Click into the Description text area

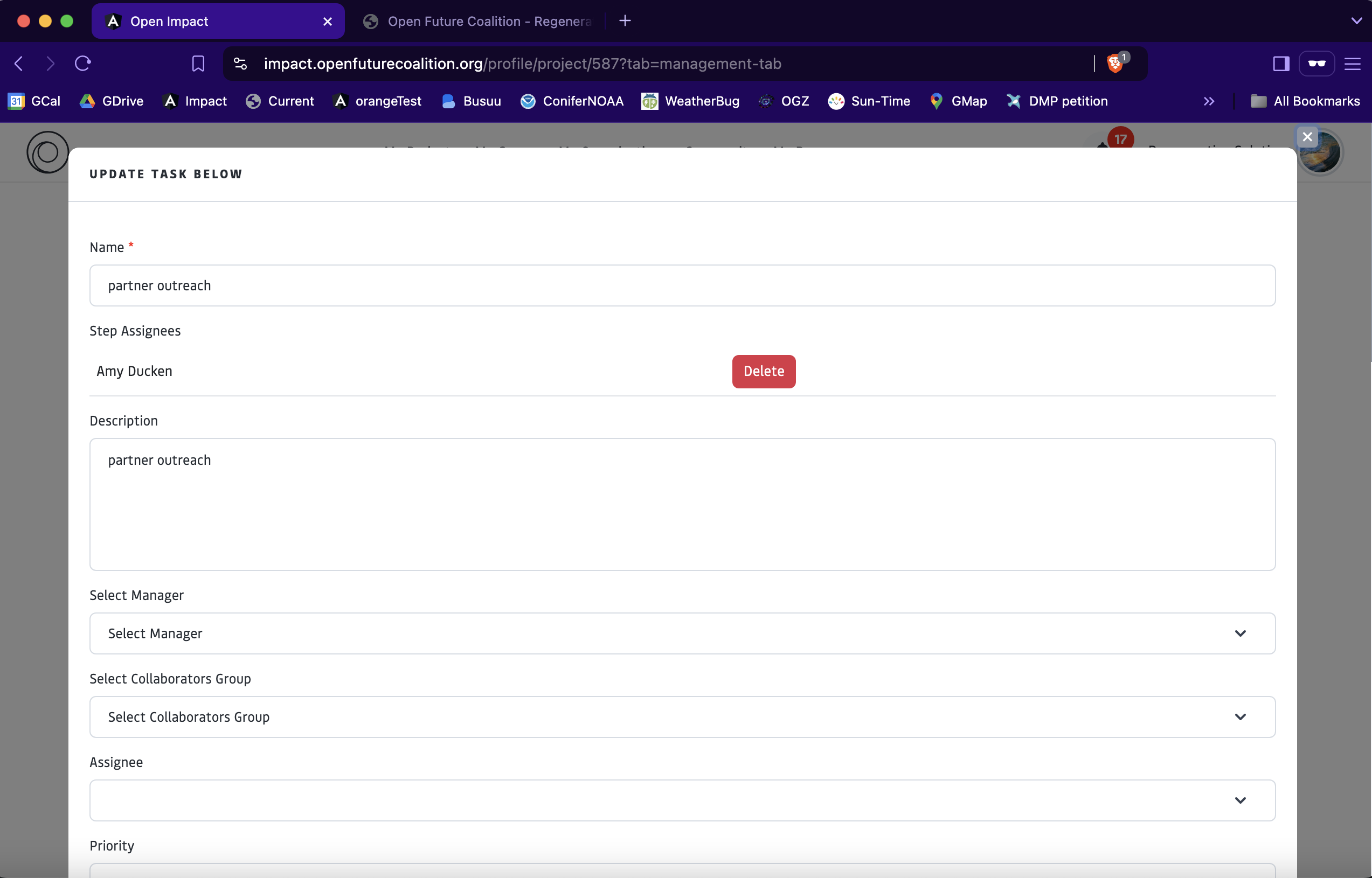pyautogui.click(x=682, y=504)
